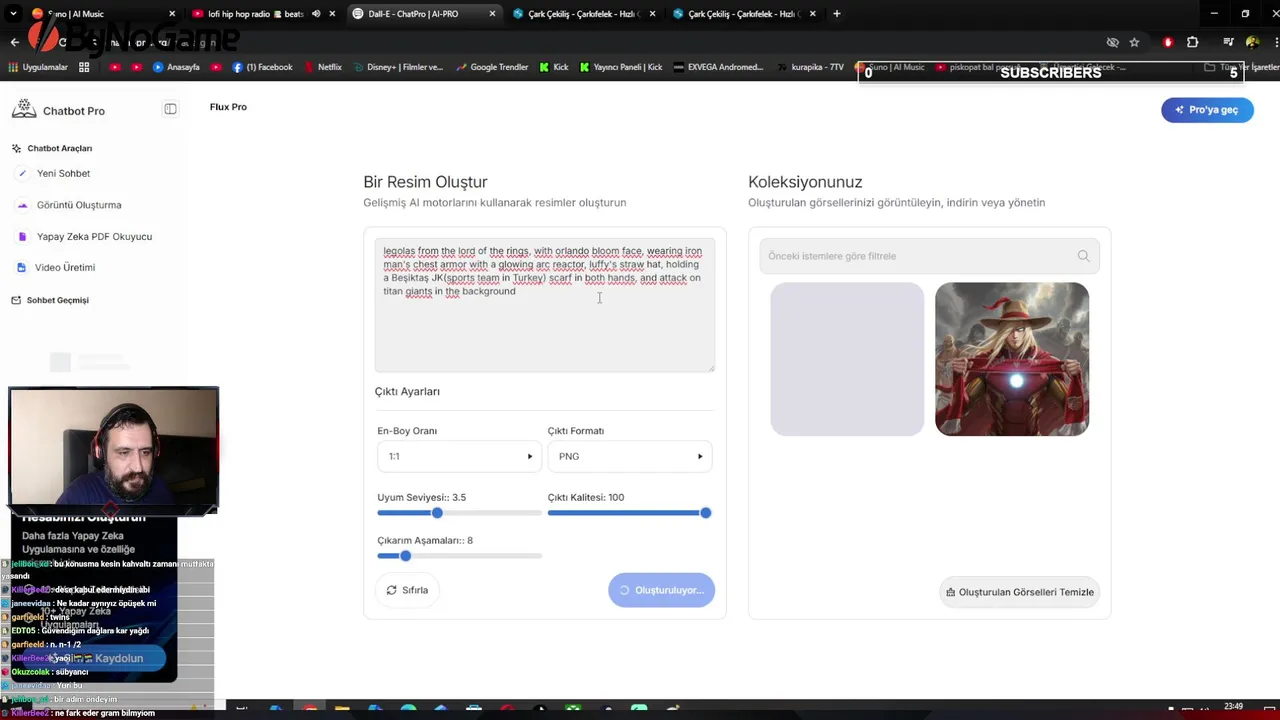
Task: Open the Disney+ Filmler bookmark
Action: coord(396,67)
